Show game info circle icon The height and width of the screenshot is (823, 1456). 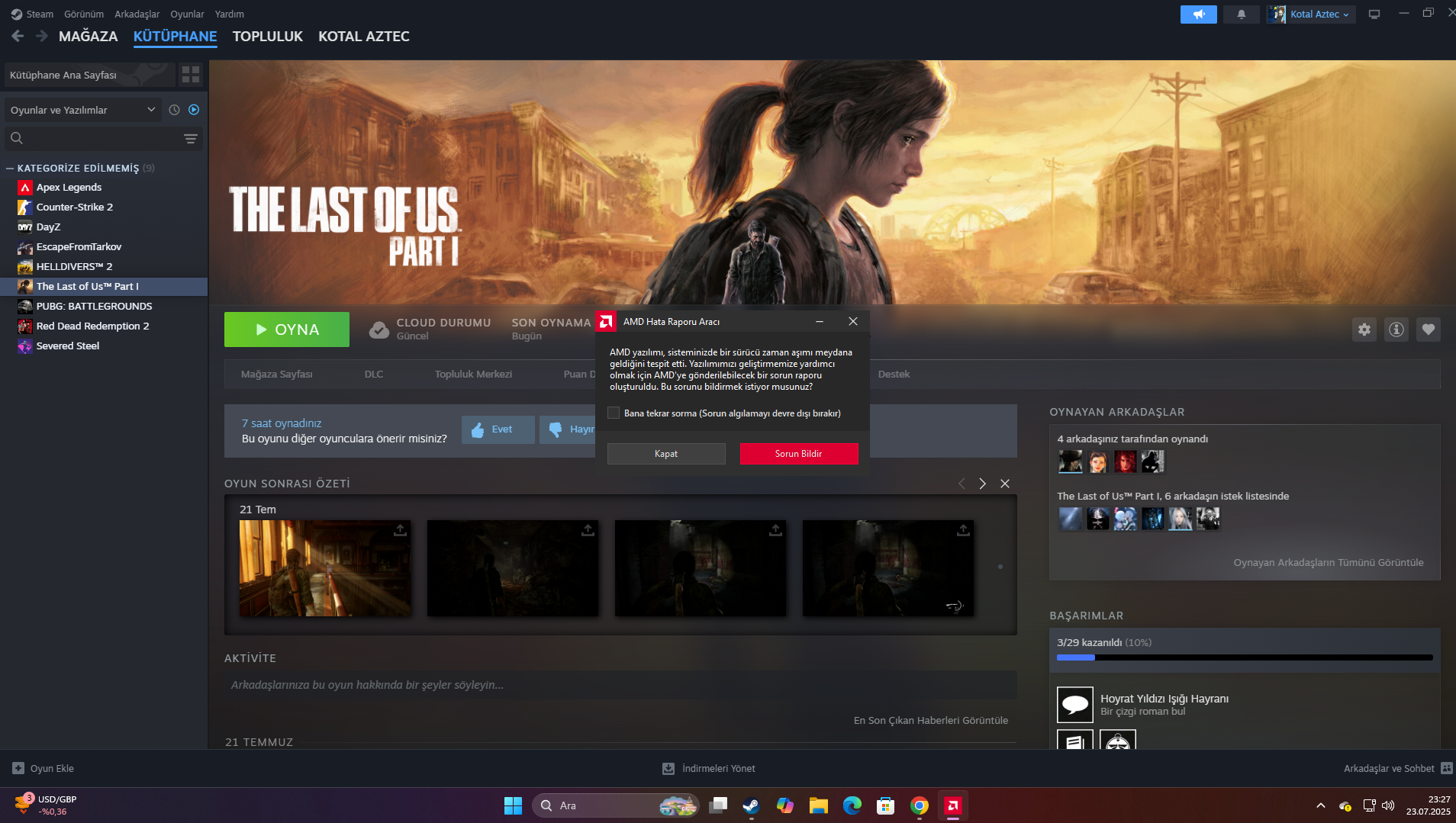pyautogui.click(x=1396, y=330)
